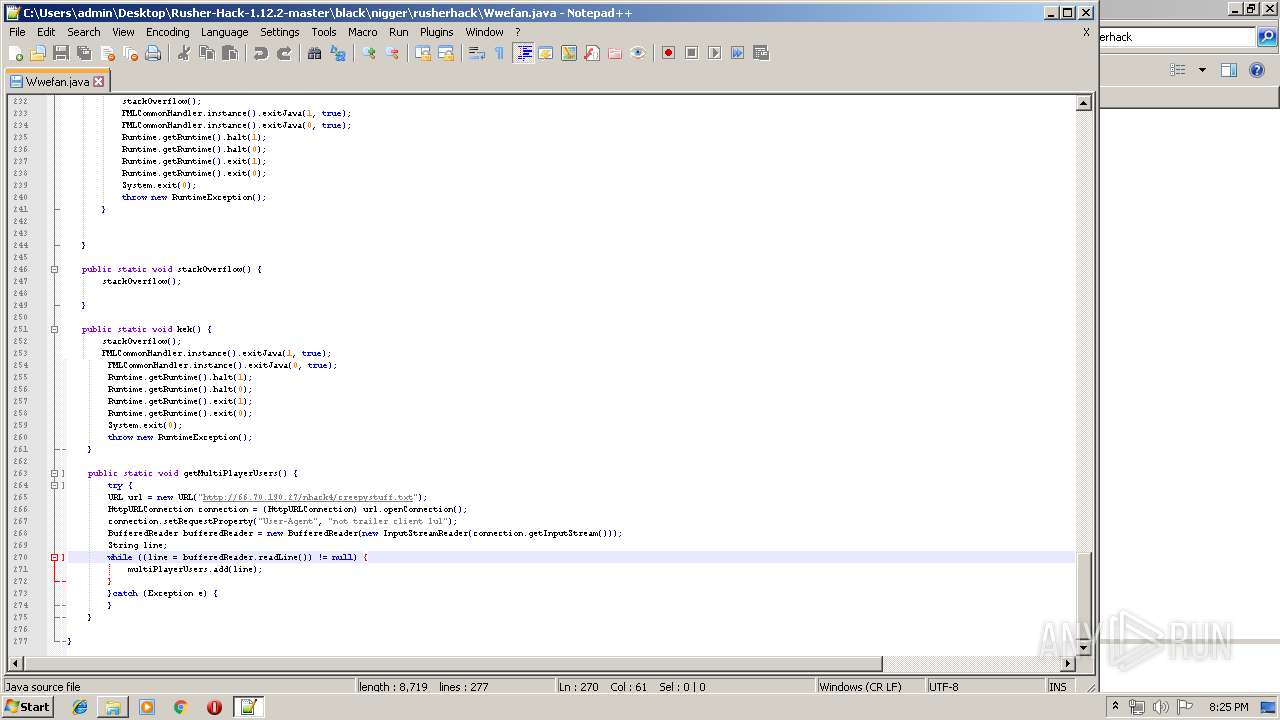
Task: Zoom out using the toolbar icon
Action: click(x=392, y=53)
